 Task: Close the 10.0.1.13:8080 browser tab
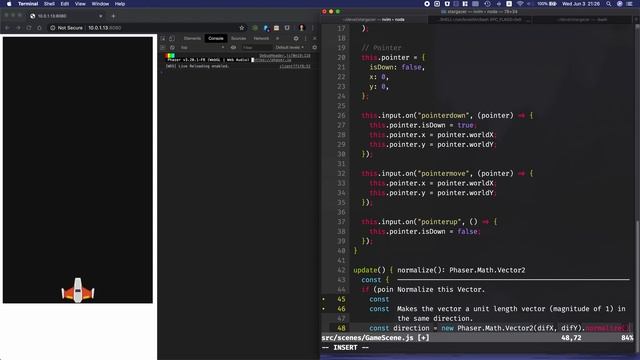tap(100, 16)
